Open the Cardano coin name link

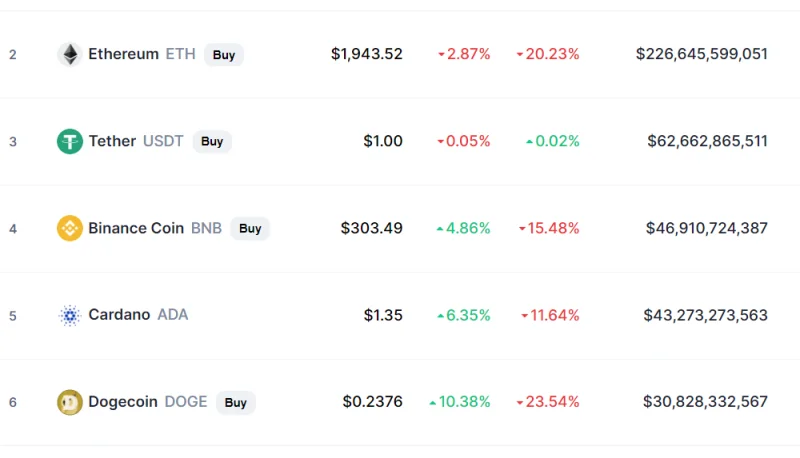119,315
